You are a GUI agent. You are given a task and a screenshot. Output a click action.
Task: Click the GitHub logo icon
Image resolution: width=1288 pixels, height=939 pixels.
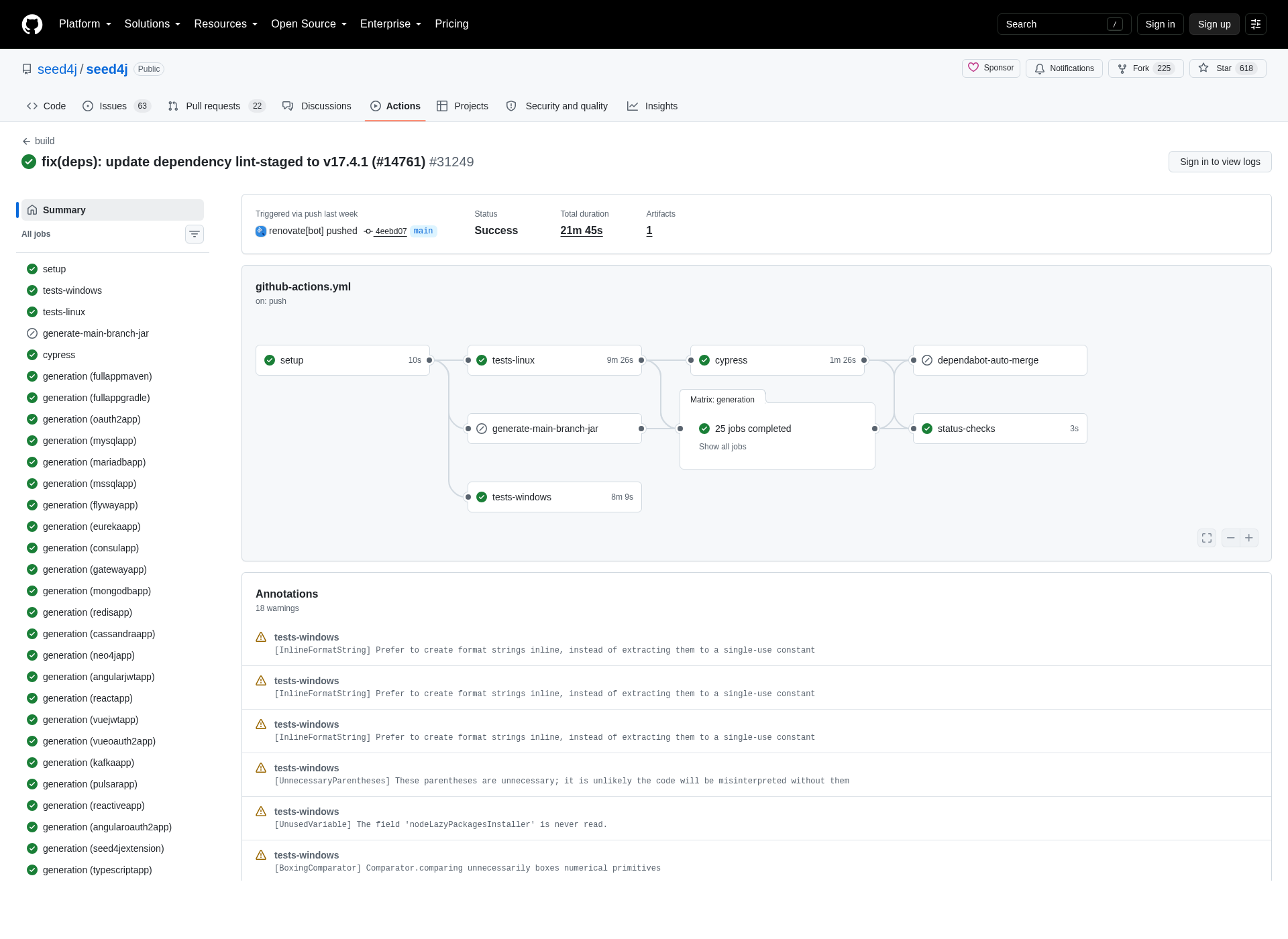32,24
